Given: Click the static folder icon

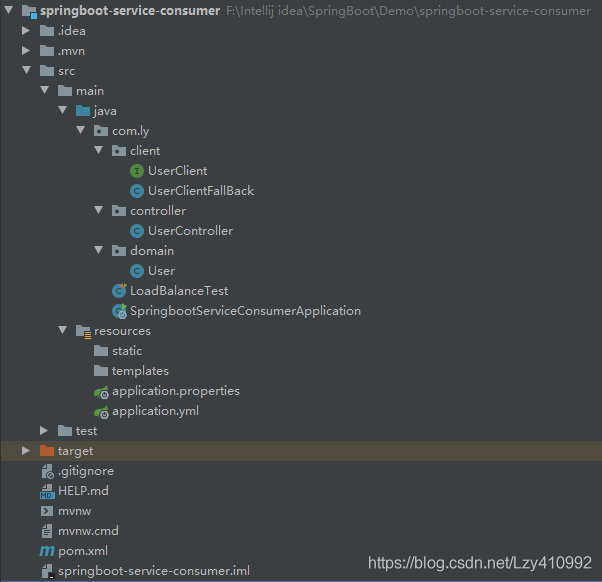Looking at the screenshot, I should [101, 351].
